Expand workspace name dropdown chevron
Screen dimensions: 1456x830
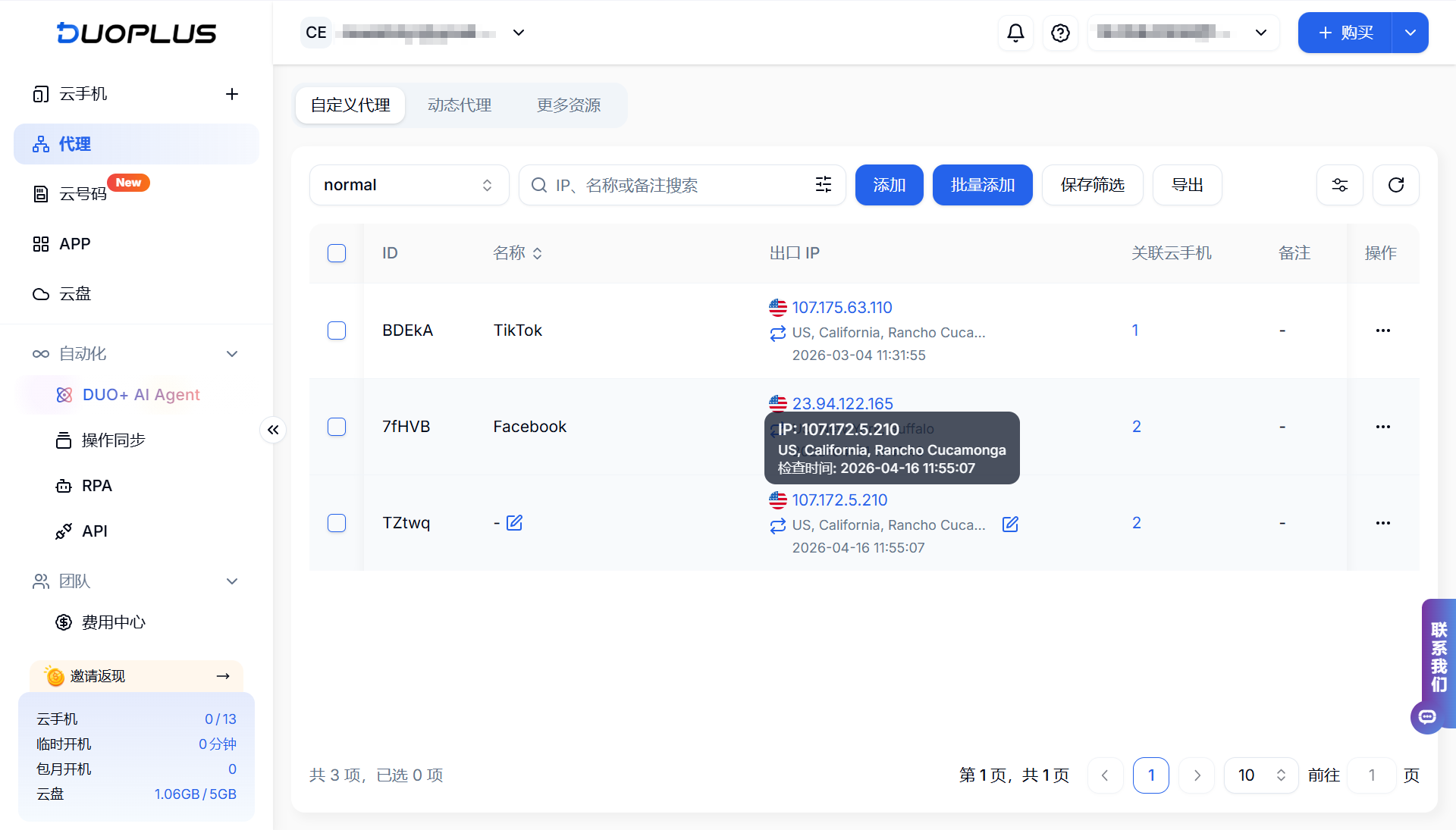pyautogui.click(x=519, y=33)
